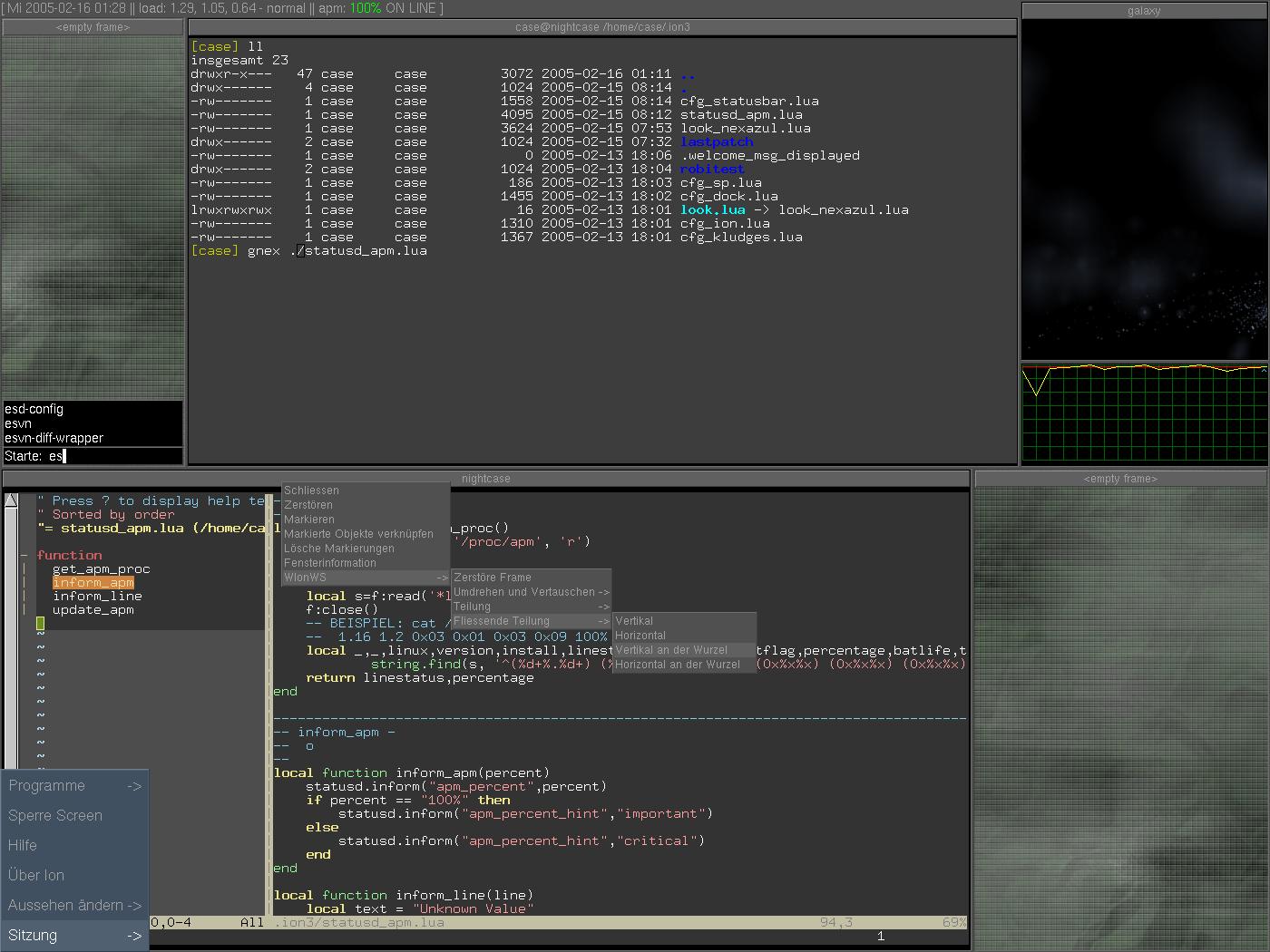Expand the Sitzung submenu
Screen dimensions: 1270x952
click(x=74, y=936)
